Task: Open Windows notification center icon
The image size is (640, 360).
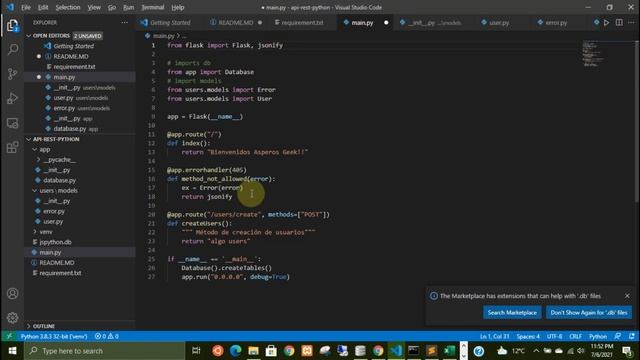Action: [628, 351]
